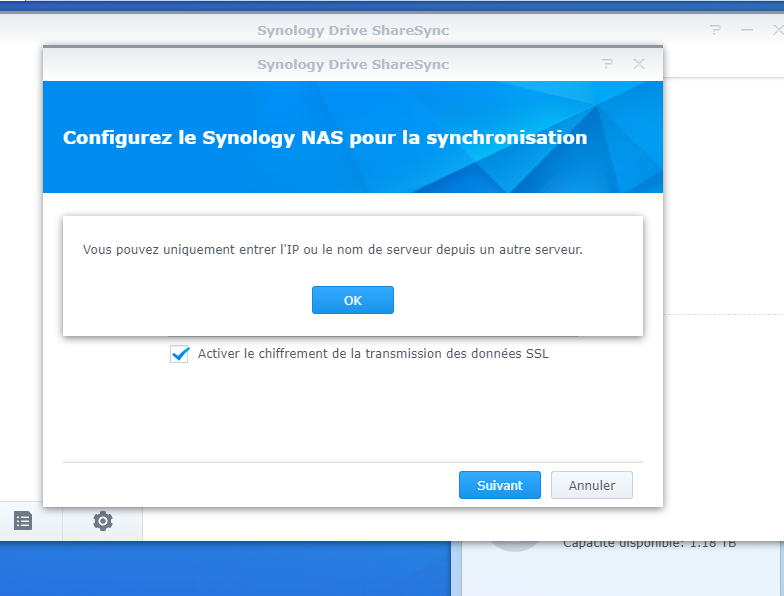784x596 pixels.
Task: Open the settings gear tab
Action: pyautogui.click(x=102, y=521)
